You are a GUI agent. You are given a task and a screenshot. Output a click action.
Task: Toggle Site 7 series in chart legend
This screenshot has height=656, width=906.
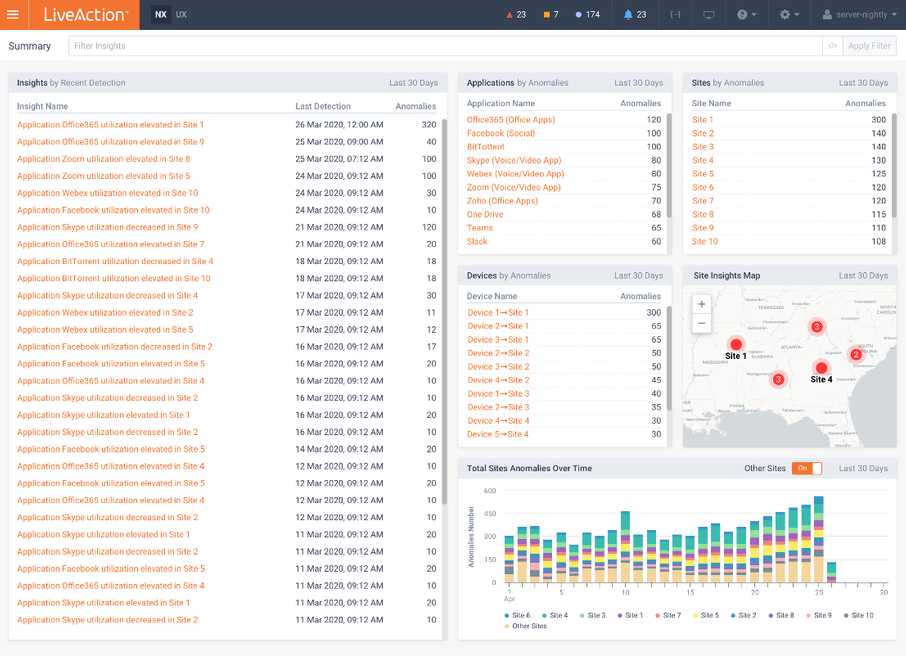click(x=668, y=615)
